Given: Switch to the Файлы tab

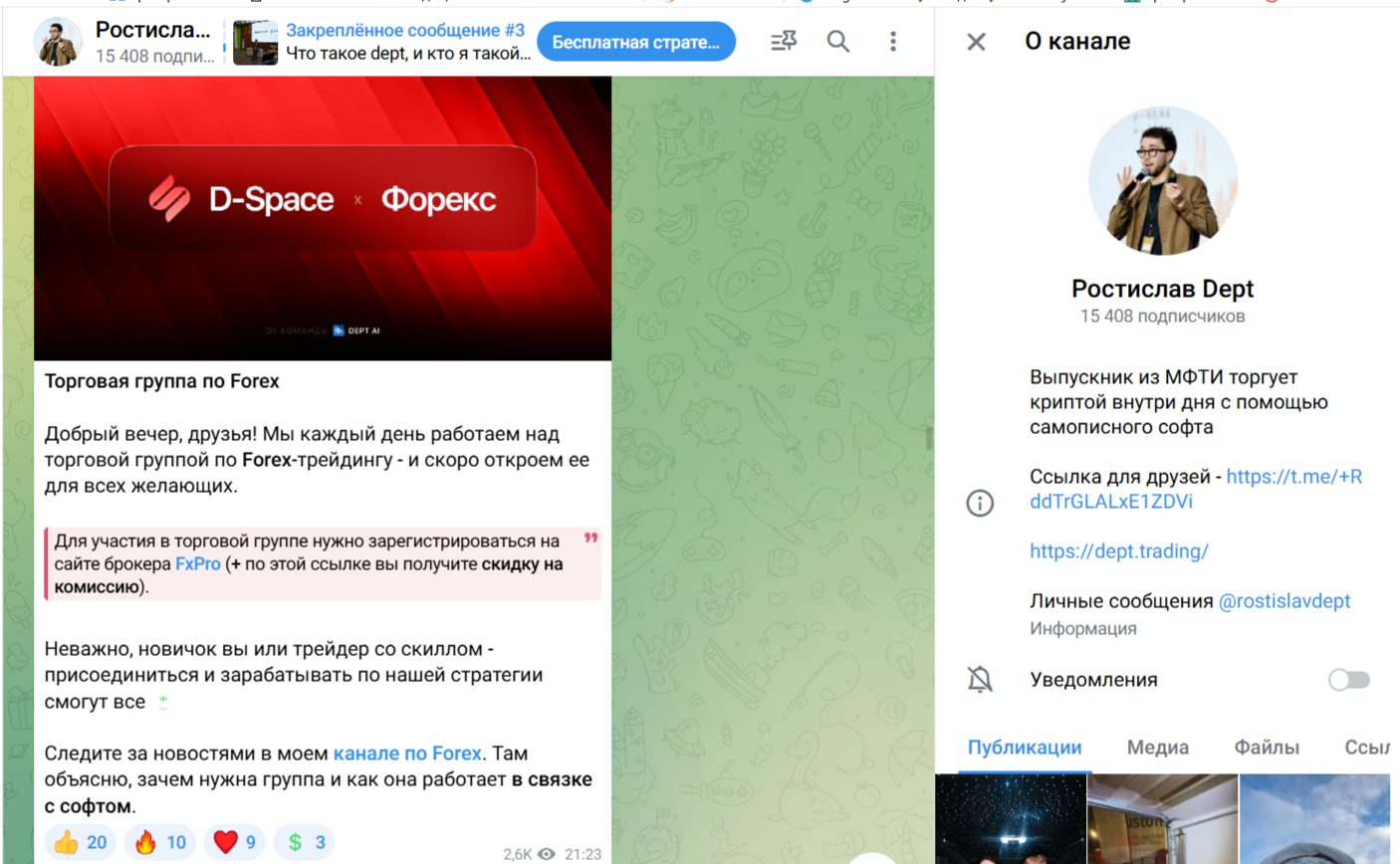Looking at the screenshot, I should [x=1267, y=748].
